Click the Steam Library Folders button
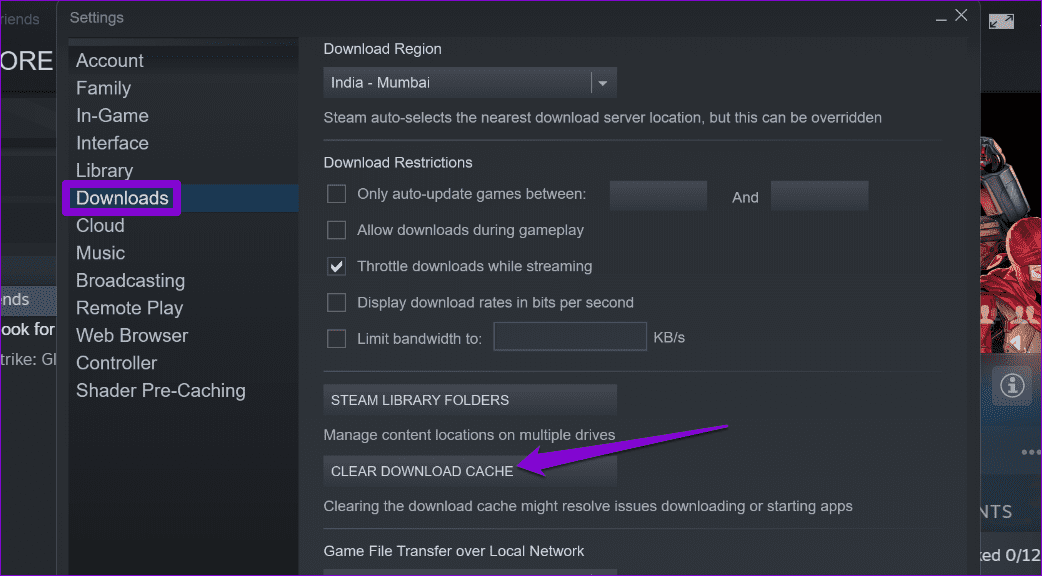Screen dimensions: 1042x576 470,400
